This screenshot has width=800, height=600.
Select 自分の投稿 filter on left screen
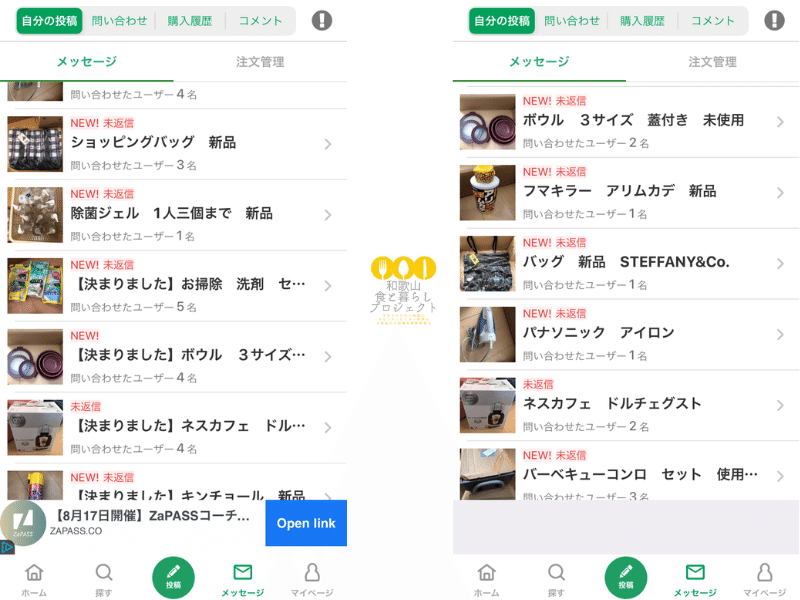pos(49,21)
